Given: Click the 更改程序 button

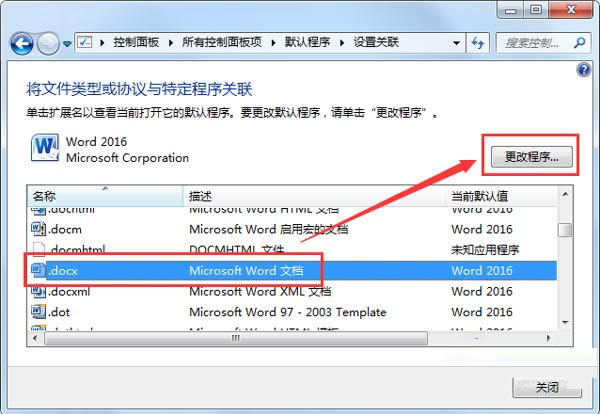Looking at the screenshot, I should click(x=530, y=157).
